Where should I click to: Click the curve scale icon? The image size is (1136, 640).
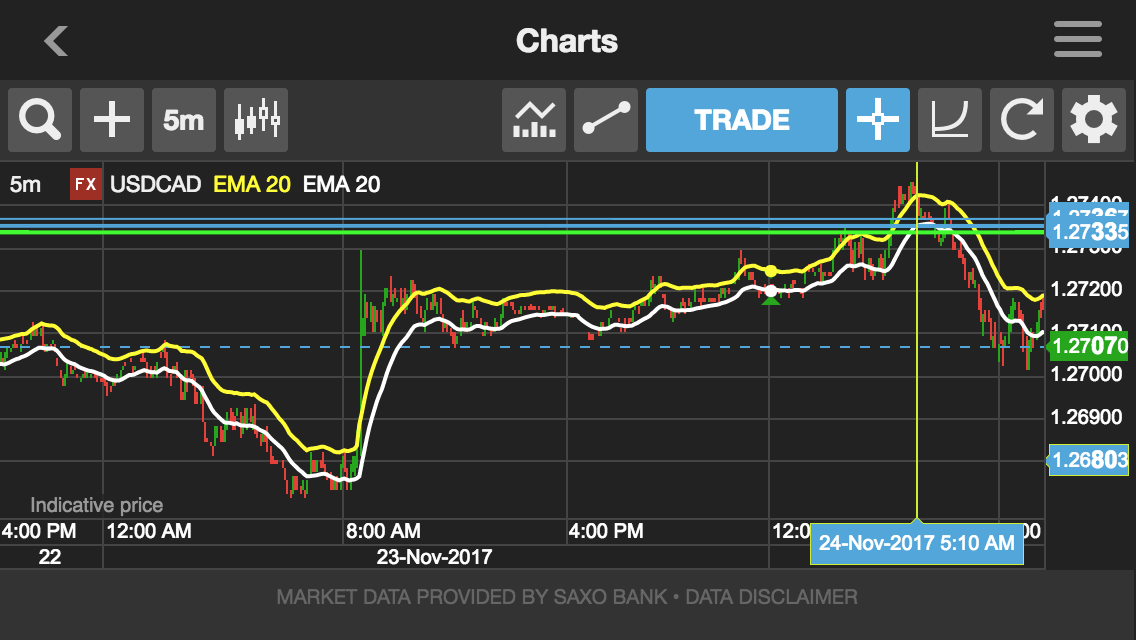click(950, 120)
